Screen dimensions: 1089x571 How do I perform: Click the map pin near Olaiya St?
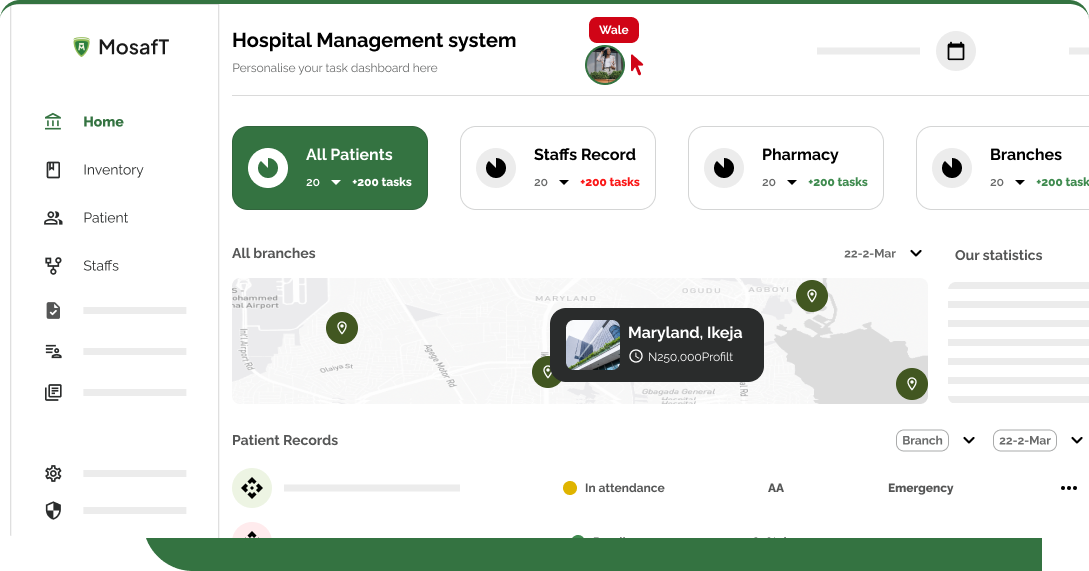342,328
